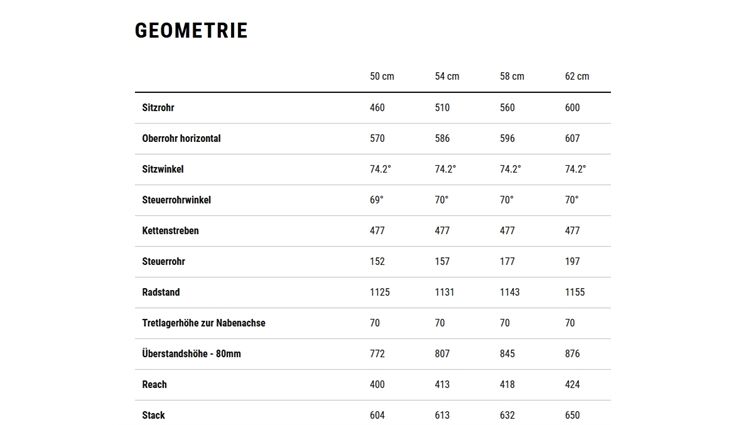The width and height of the screenshot is (730, 425).
Task: Click the Sitzrohr row label
Action: pos(158,108)
